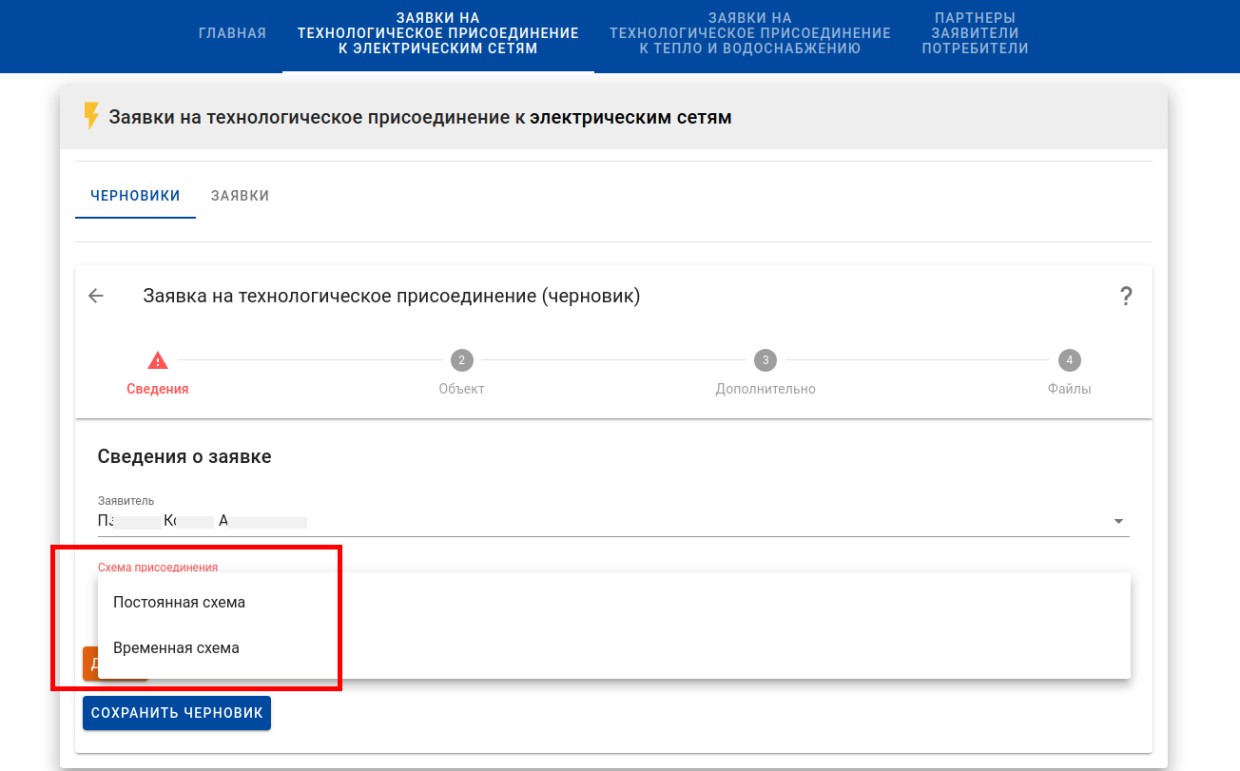
Task: Open the Партнеры Заявители Потребители menu
Action: [x=974, y=33]
